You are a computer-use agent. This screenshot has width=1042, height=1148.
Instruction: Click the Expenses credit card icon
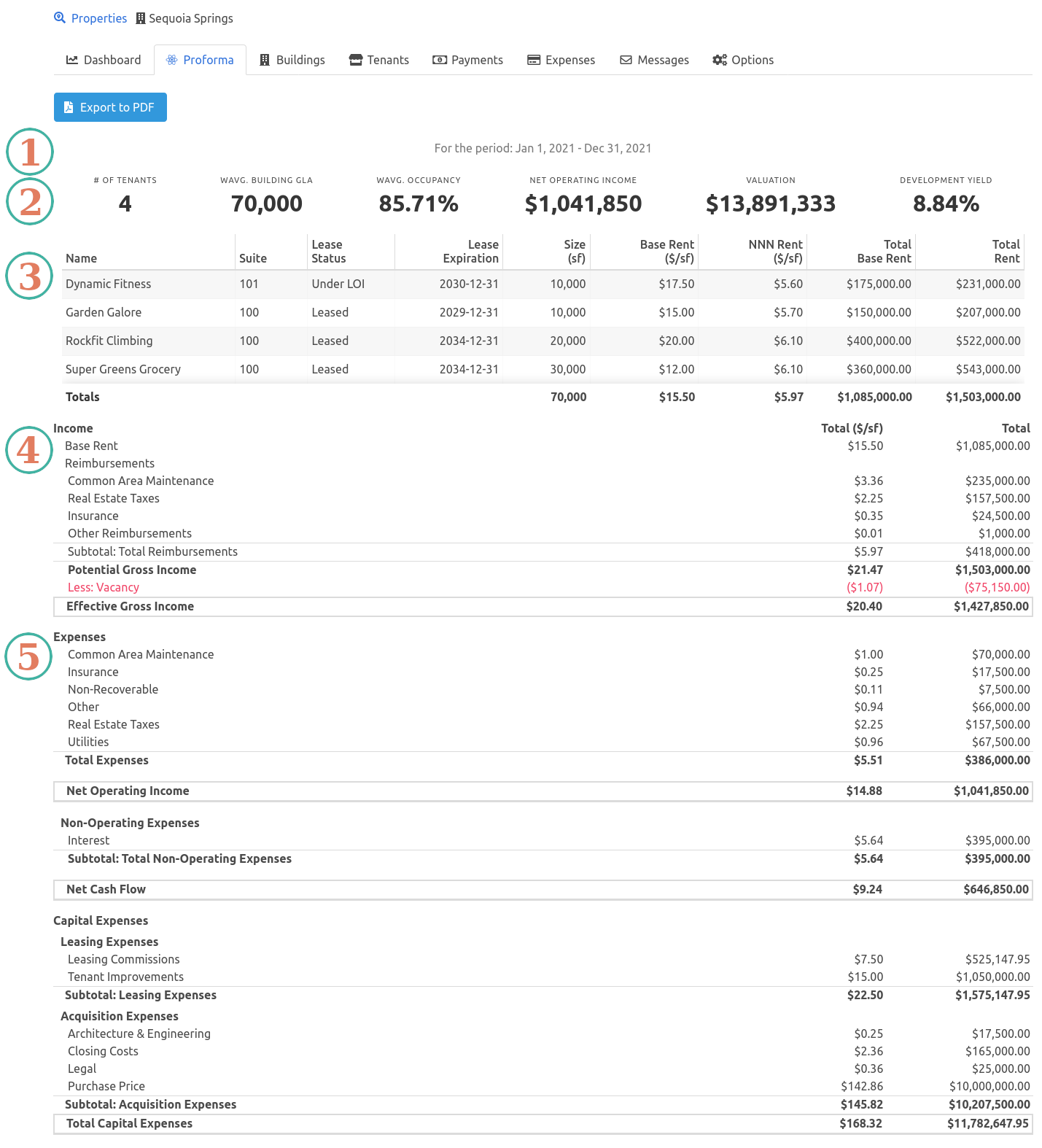point(534,60)
